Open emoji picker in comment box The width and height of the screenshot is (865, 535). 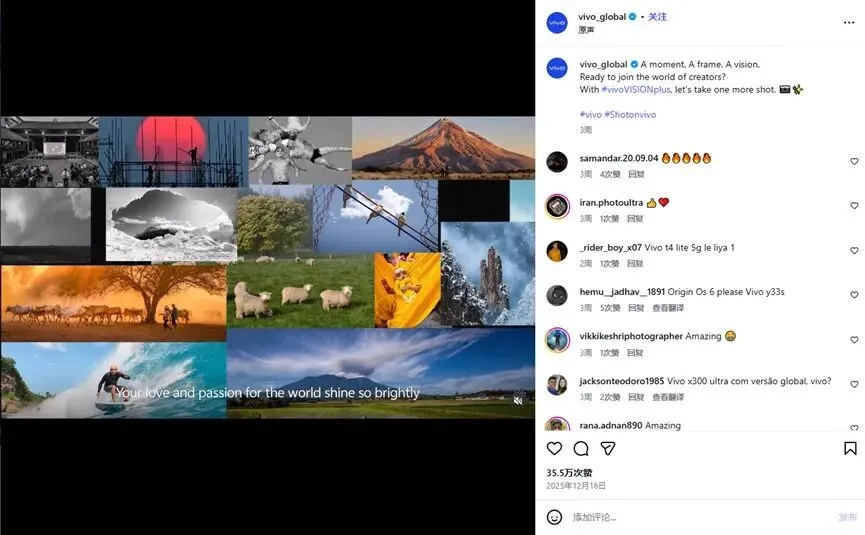pos(554,517)
